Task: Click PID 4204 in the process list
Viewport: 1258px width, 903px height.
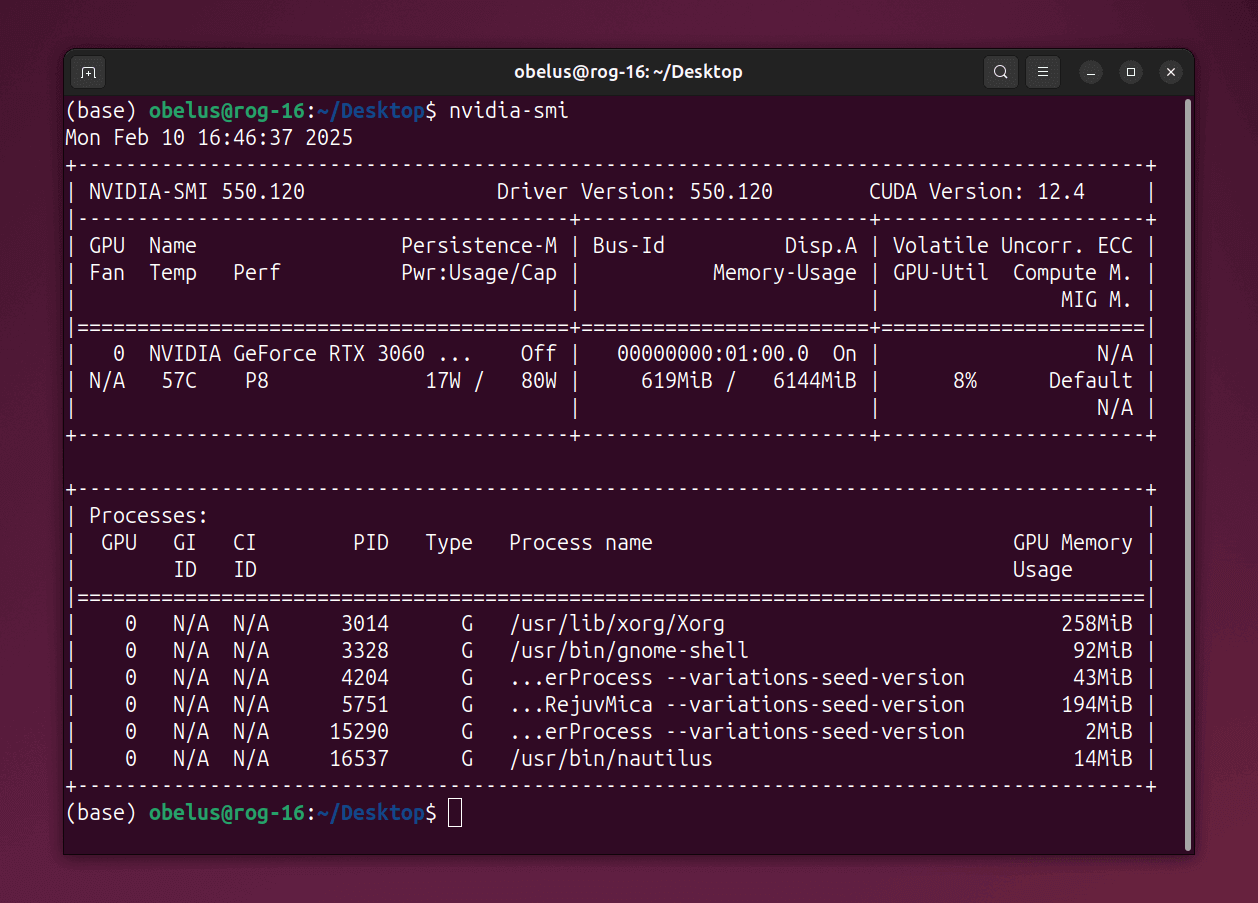Action: [365, 678]
